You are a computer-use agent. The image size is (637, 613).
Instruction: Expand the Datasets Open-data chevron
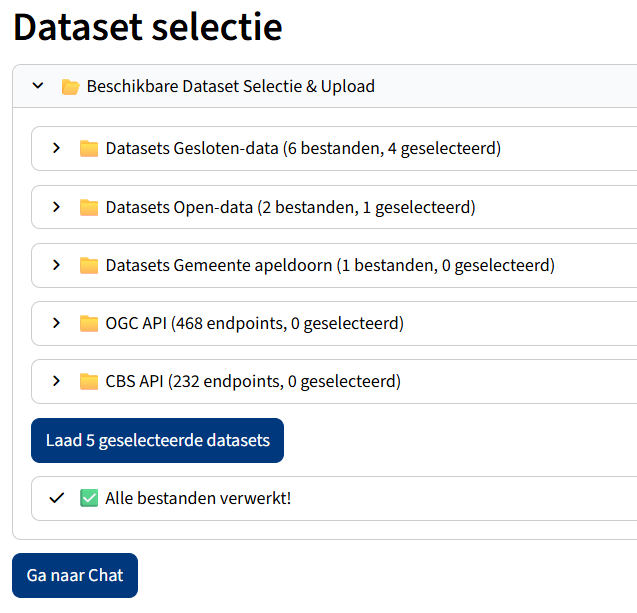pos(57,207)
